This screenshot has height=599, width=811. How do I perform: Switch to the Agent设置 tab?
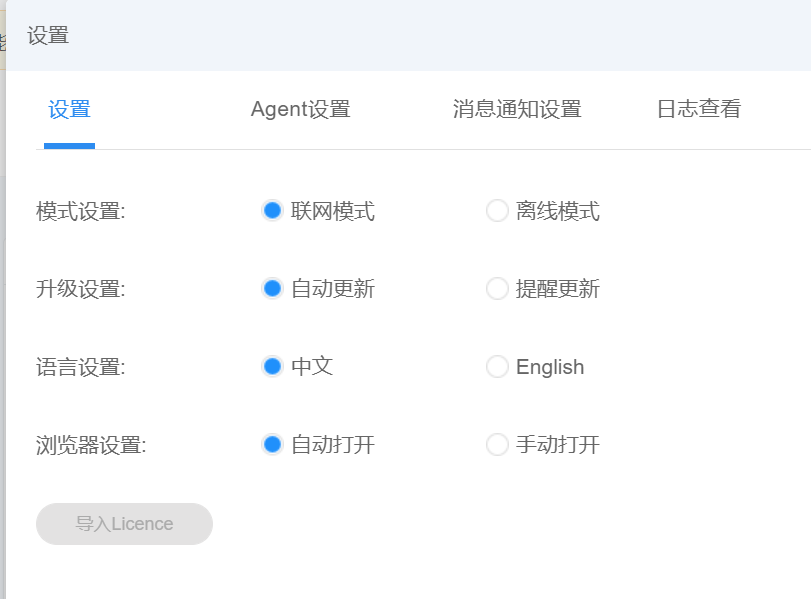300,109
